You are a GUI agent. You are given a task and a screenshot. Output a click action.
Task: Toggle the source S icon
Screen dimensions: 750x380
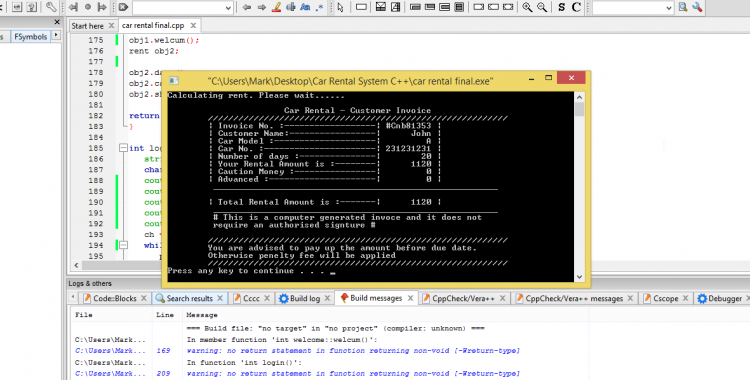pos(562,7)
